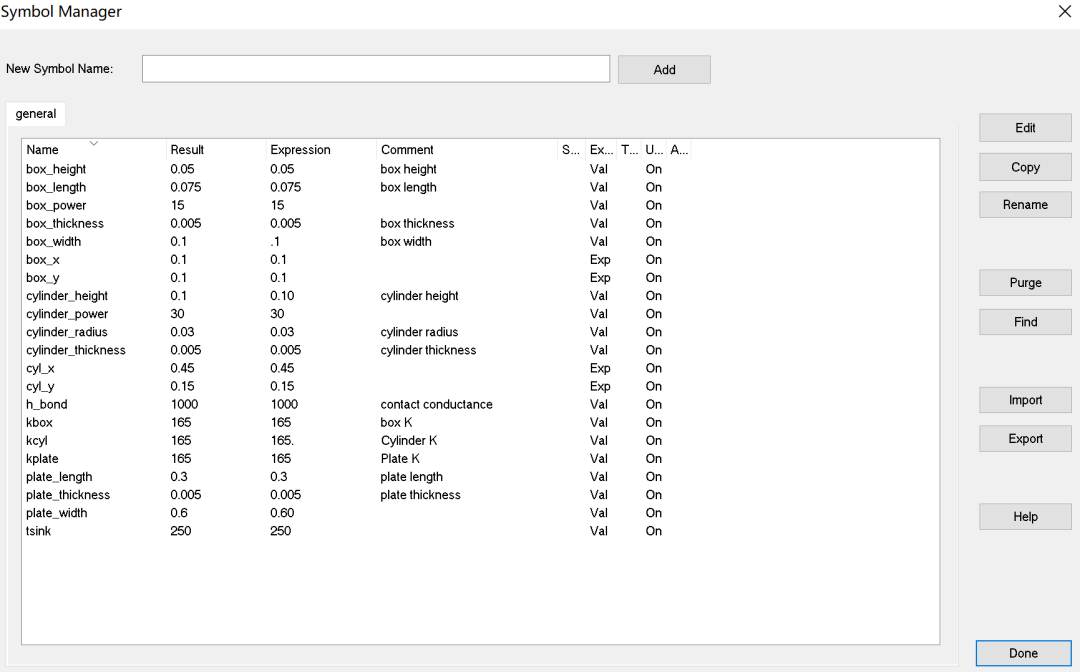Click the Edit button
The width and height of the screenshot is (1080, 672).
point(1025,127)
